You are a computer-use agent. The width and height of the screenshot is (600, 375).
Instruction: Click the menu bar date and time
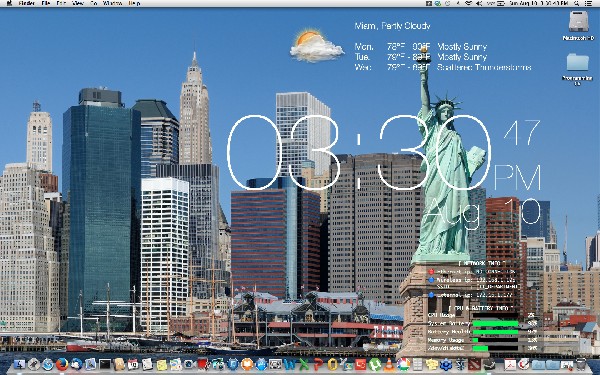[538, 3]
